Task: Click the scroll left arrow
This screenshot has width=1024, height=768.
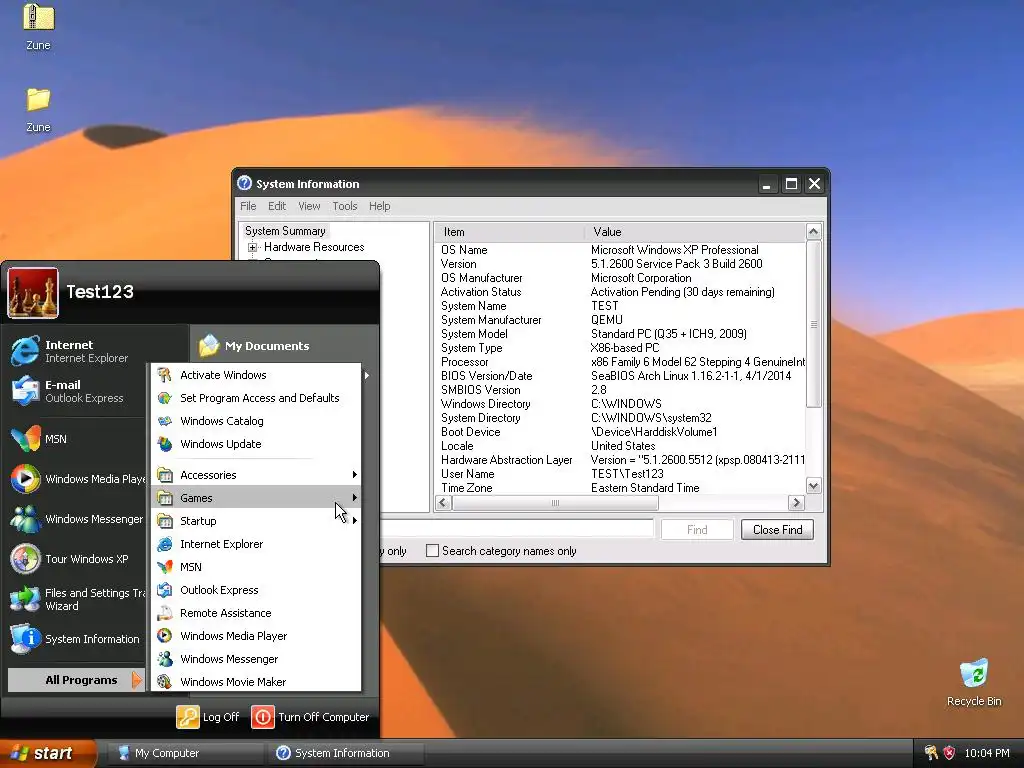Action: [443, 503]
